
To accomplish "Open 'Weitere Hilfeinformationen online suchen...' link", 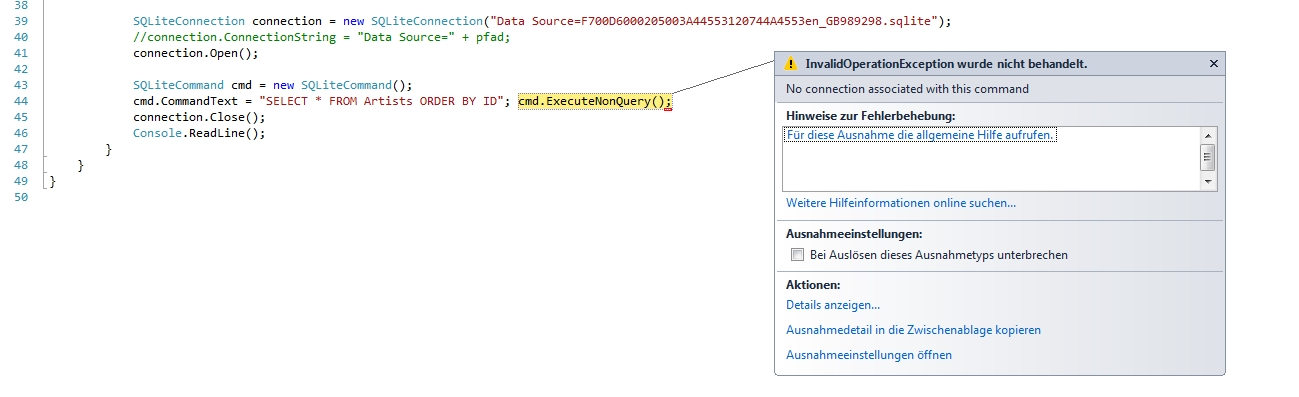I will coord(901,203).
